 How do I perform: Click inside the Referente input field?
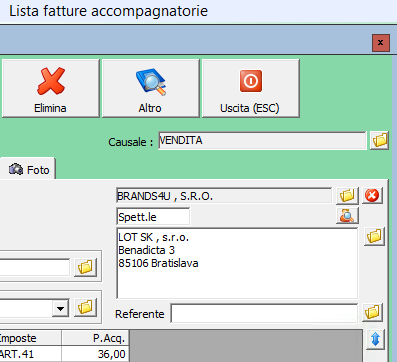click(264, 313)
